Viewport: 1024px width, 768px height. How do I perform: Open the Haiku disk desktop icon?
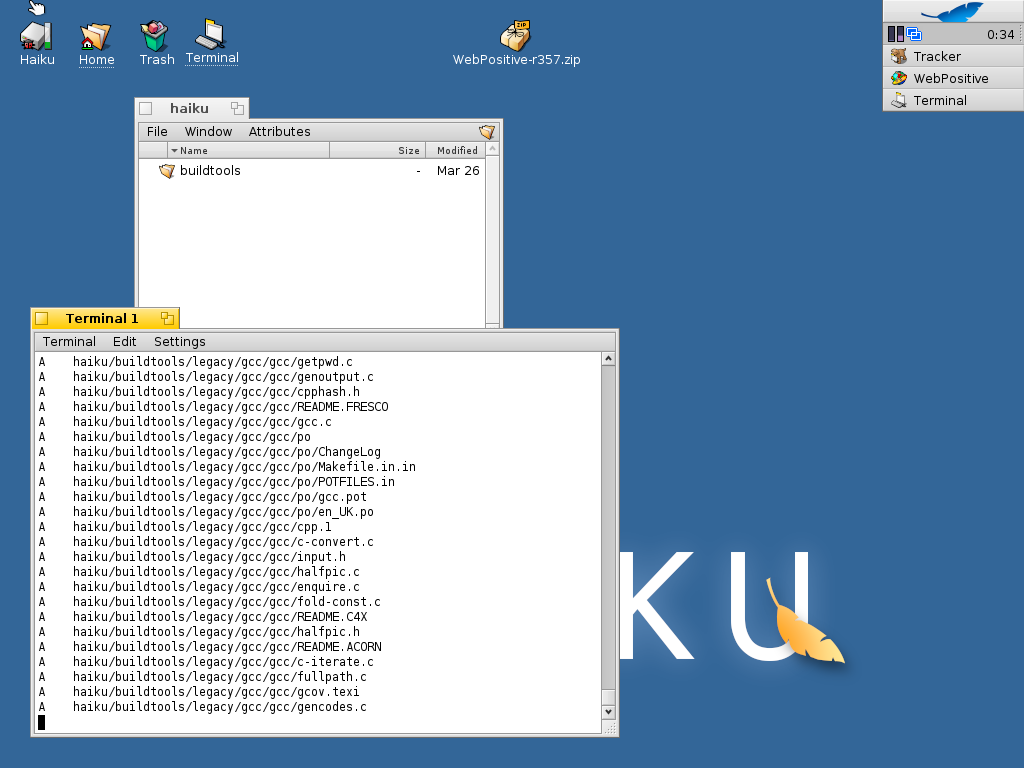pyautogui.click(x=37, y=37)
